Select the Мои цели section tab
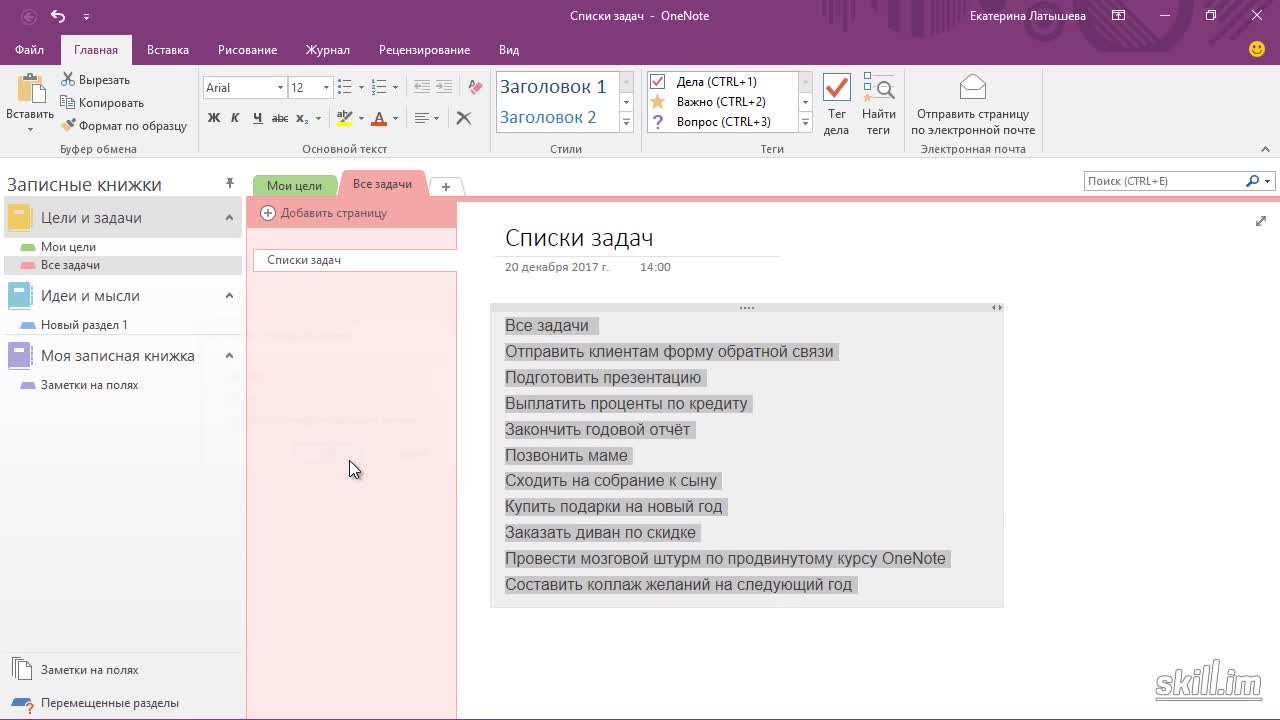The height and width of the screenshot is (720, 1280). pyautogui.click(x=294, y=186)
